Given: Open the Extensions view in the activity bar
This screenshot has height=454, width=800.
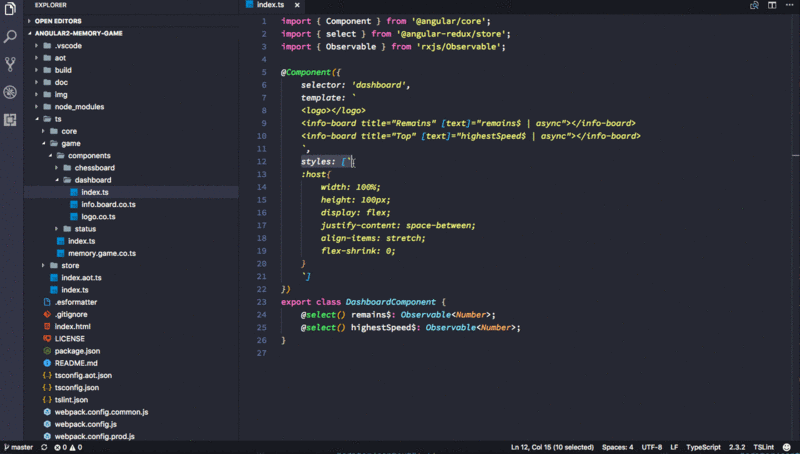Looking at the screenshot, I should pyautogui.click(x=10, y=120).
